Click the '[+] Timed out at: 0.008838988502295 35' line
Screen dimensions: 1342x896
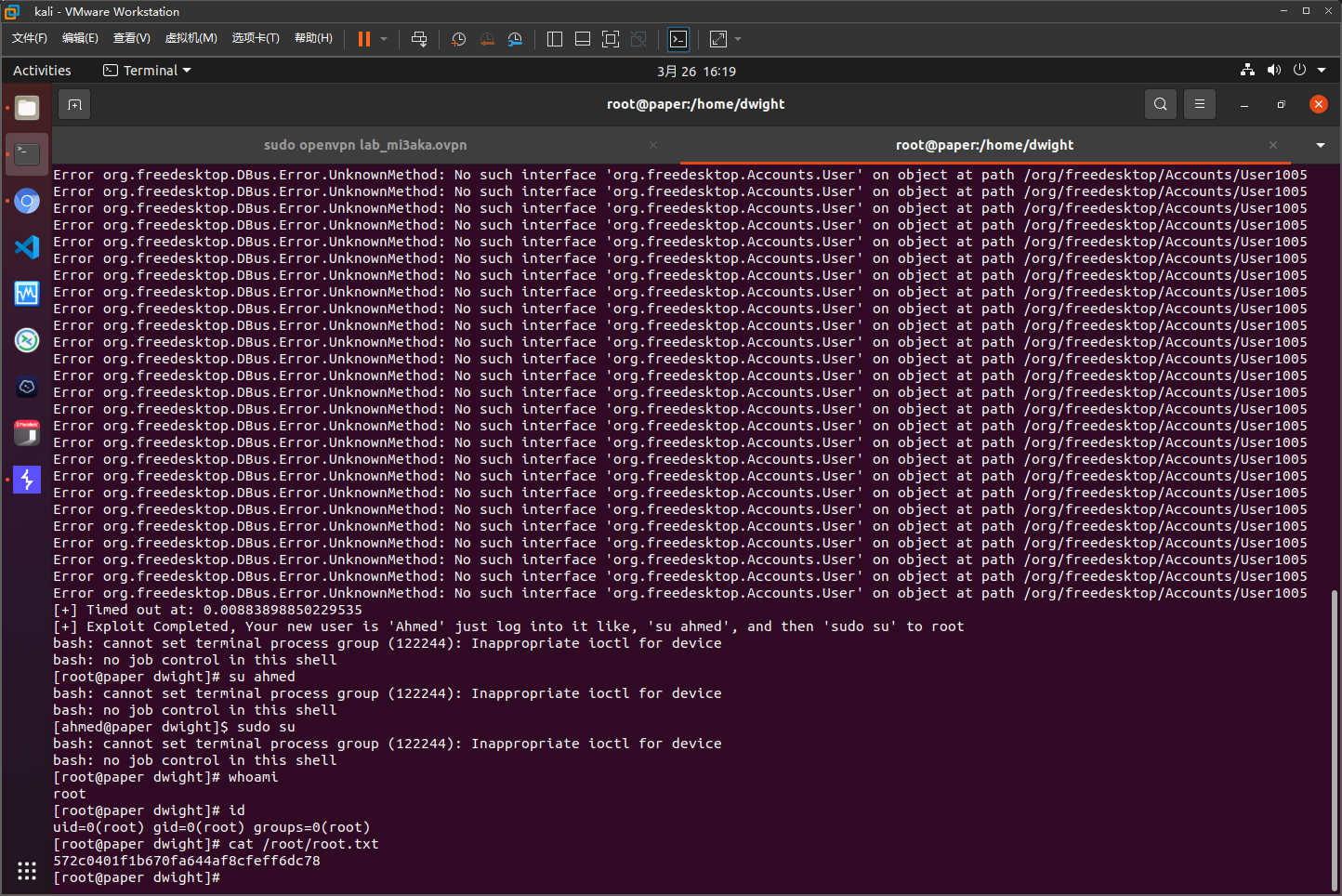(x=207, y=610)
